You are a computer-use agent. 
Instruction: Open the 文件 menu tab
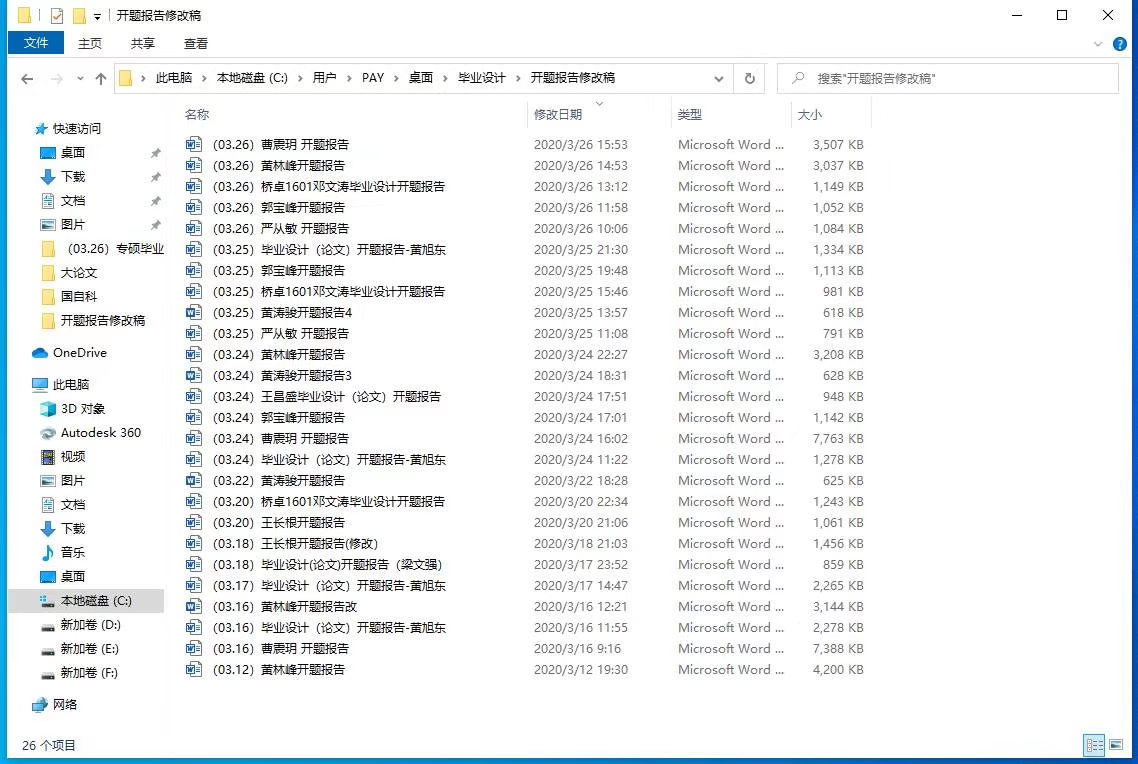click(36, 43)
